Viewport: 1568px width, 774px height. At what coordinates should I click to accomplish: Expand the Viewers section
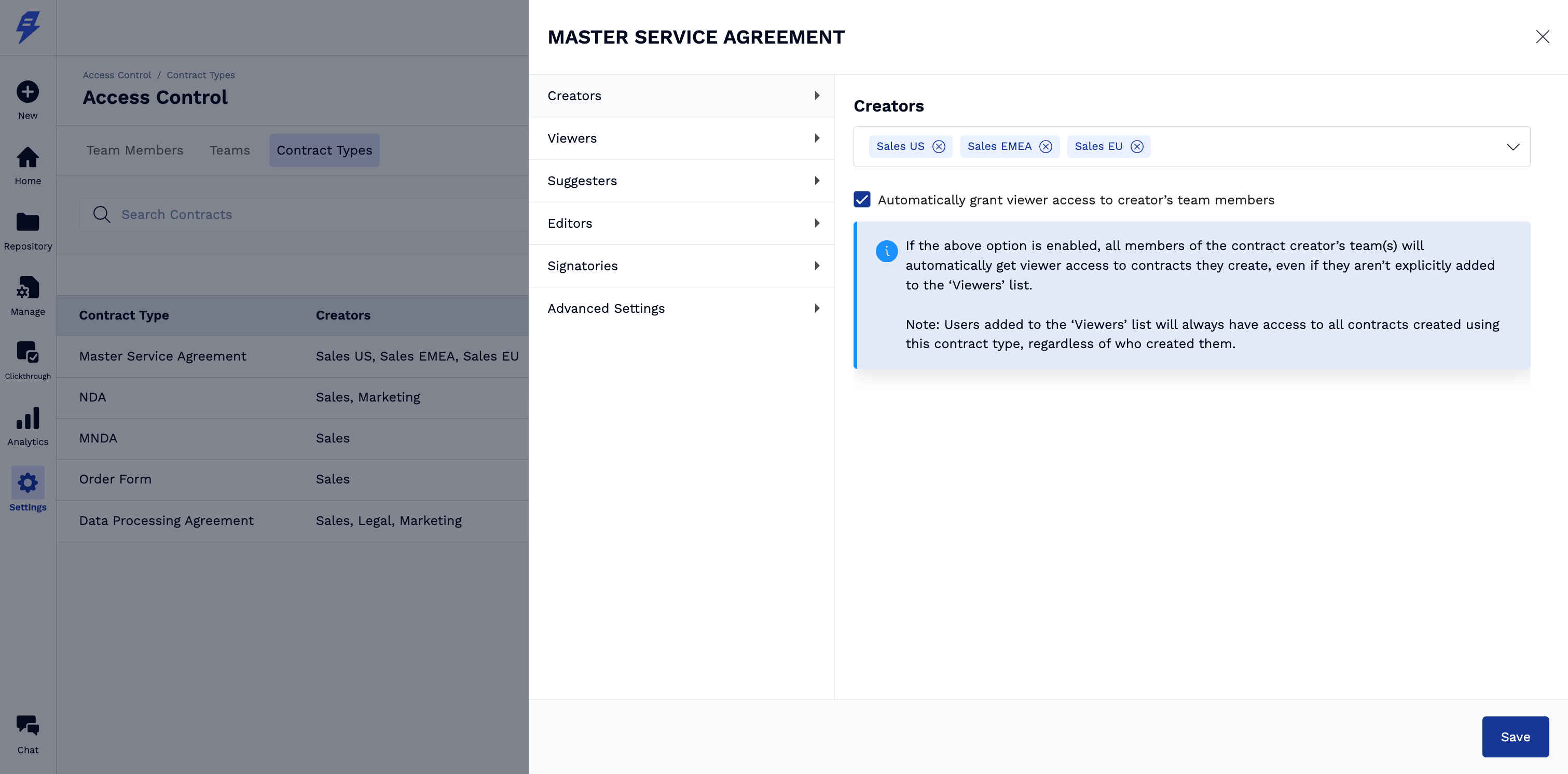[682, 138]
